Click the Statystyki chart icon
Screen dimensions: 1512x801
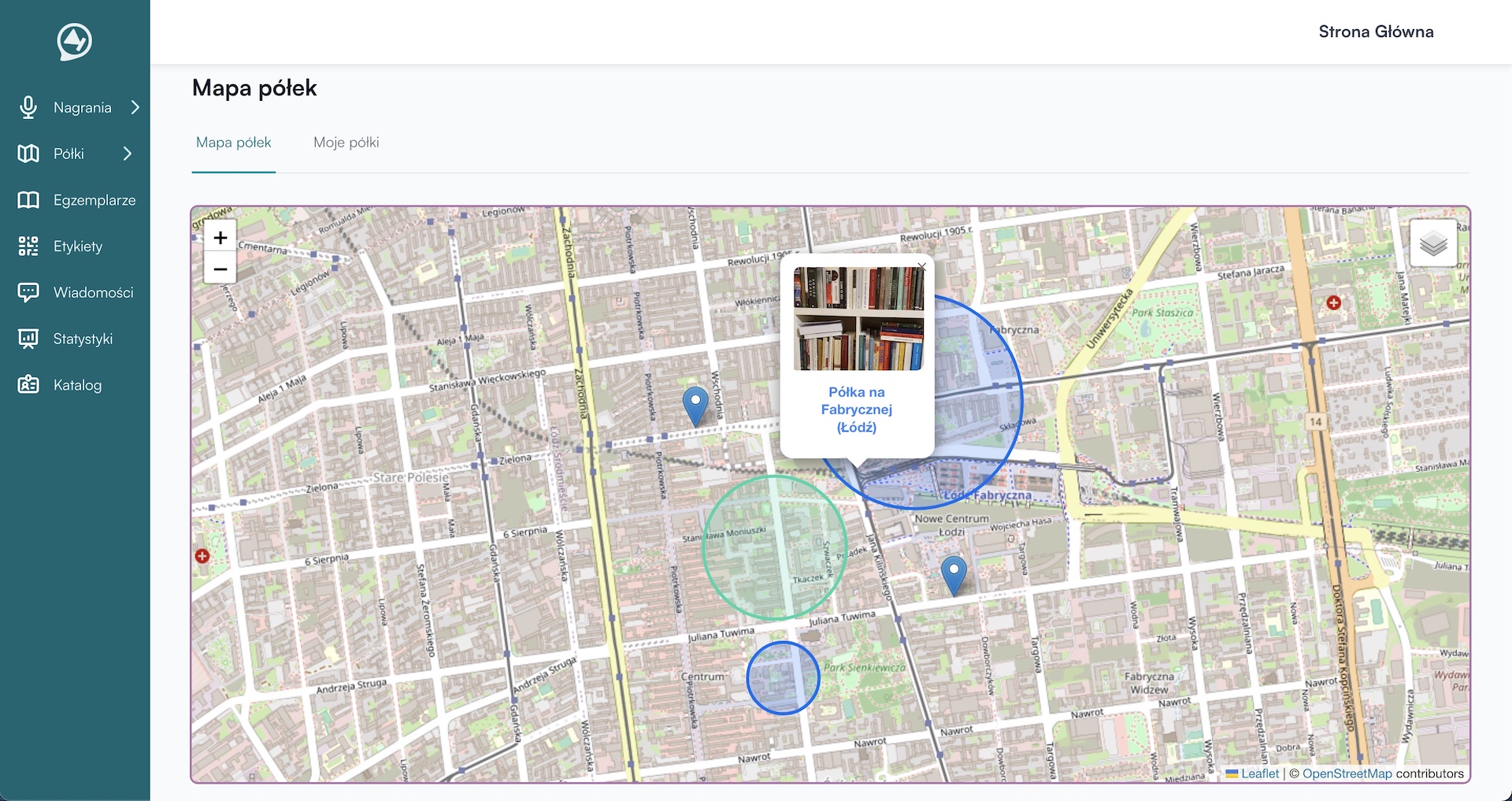28,339
